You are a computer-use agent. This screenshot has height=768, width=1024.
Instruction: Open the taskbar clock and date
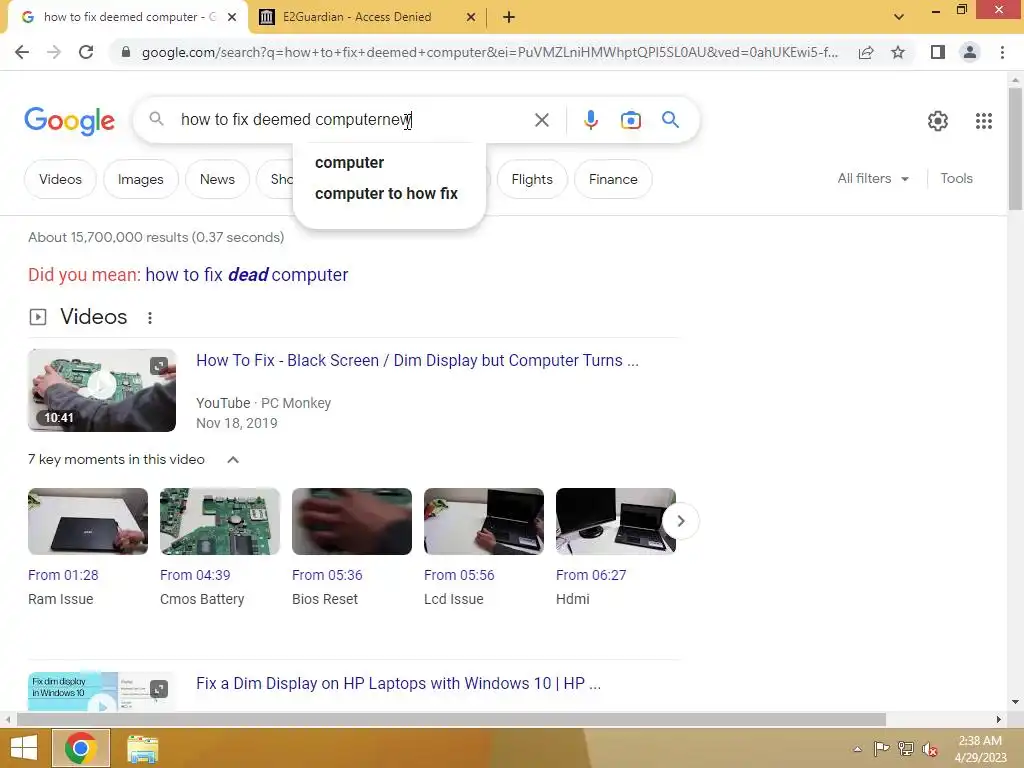(x=980, y=748)
